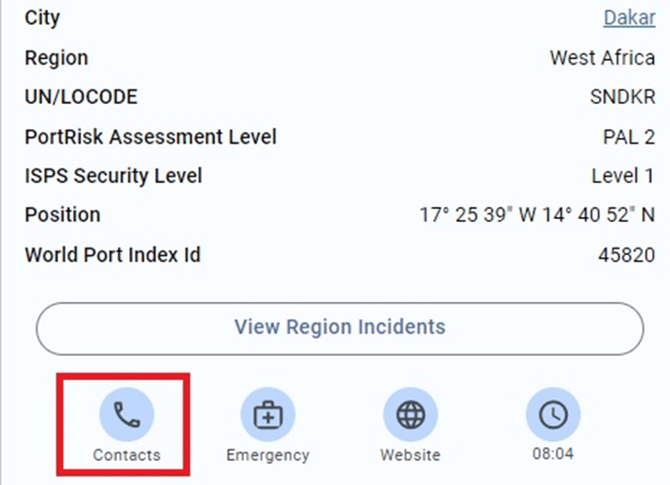Click the clock local time icon
670x485 pixels.
553,414
